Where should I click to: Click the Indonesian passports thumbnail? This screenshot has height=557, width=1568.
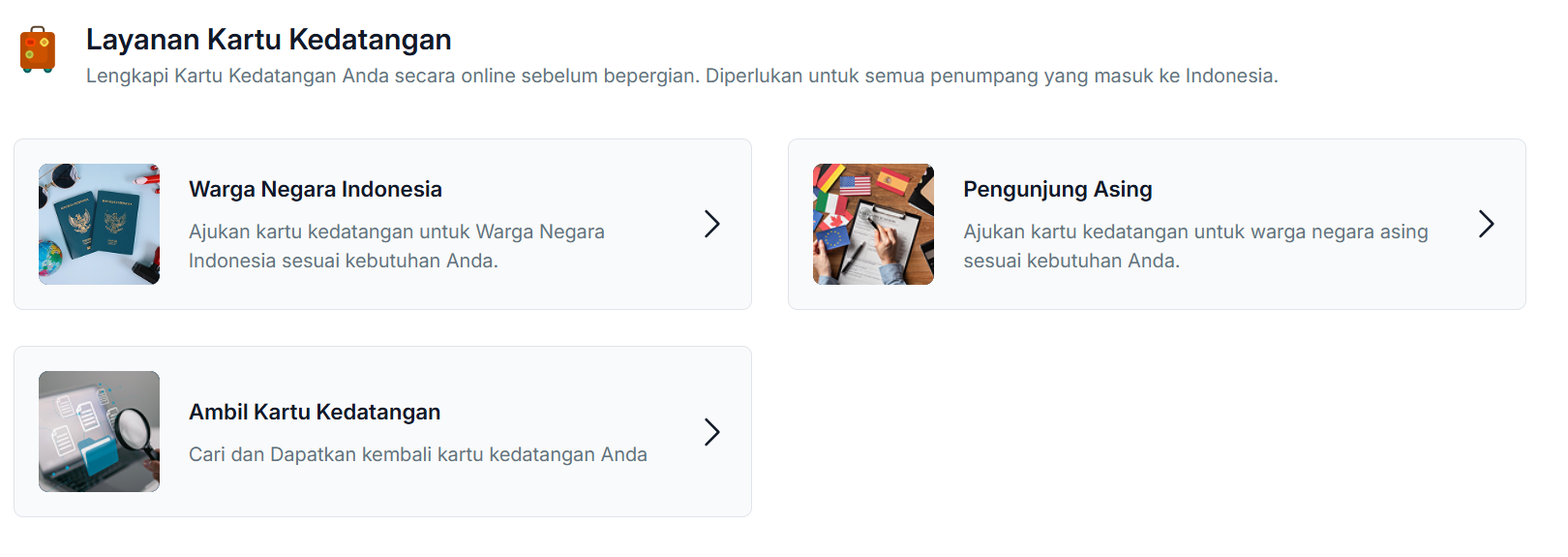(99, 224)
